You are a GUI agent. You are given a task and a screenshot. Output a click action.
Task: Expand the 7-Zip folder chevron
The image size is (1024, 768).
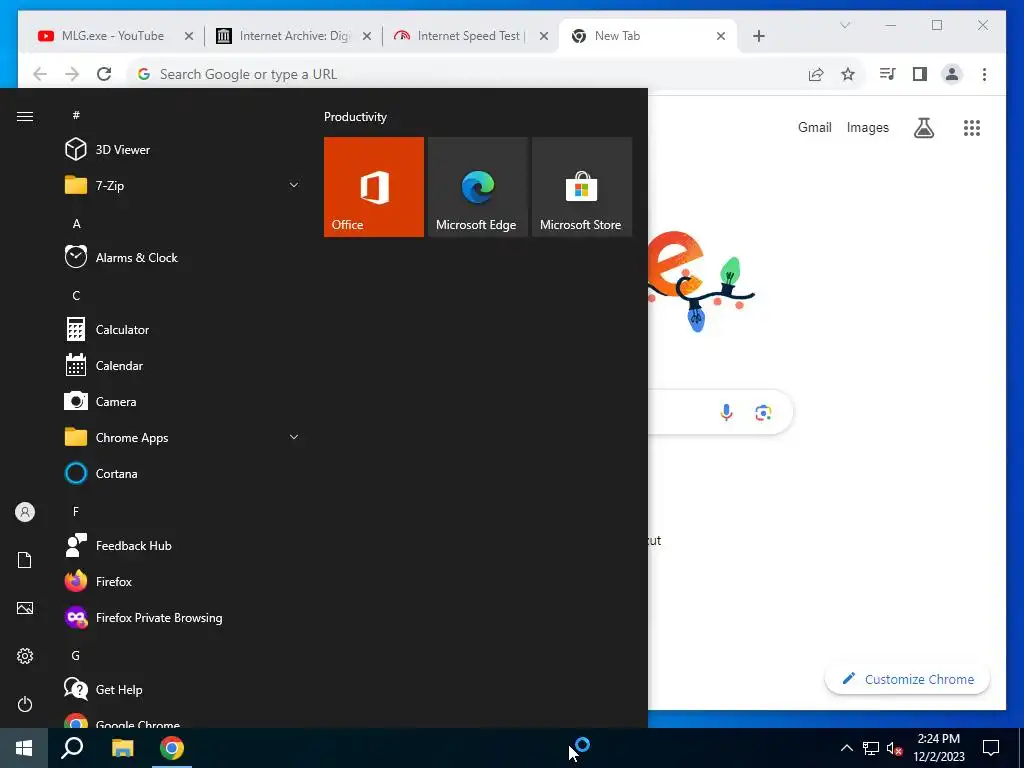click(x=294, y=185)
